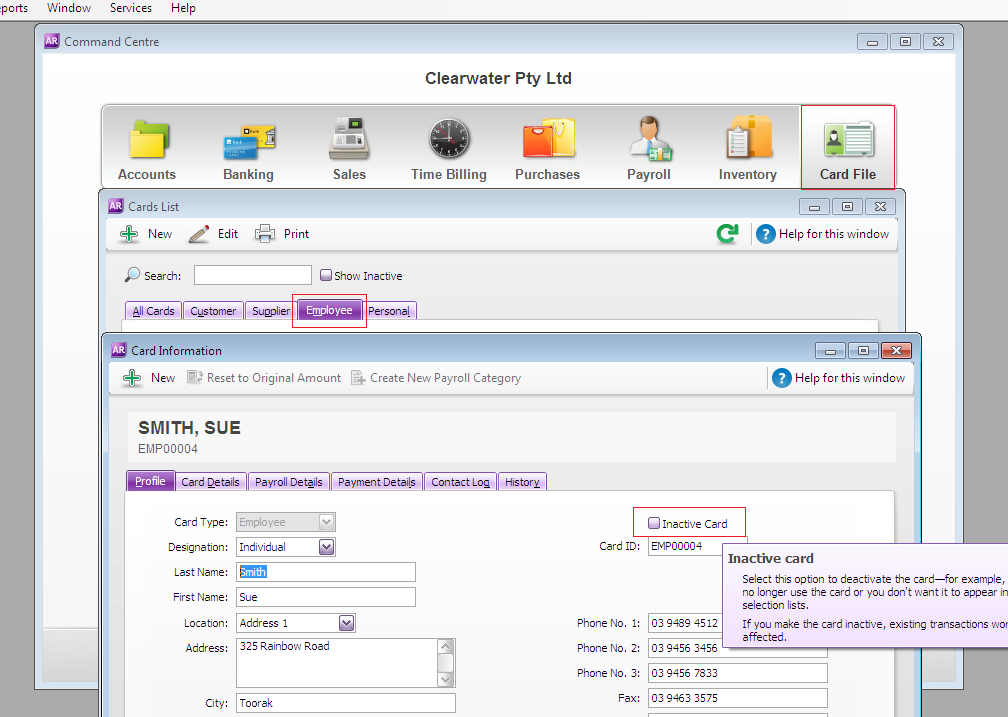Image resolution: width=1008 pixels, height=717 pixels.
Task: Click the green plus New icon in Cards List
Action: (x=129, y=234)
